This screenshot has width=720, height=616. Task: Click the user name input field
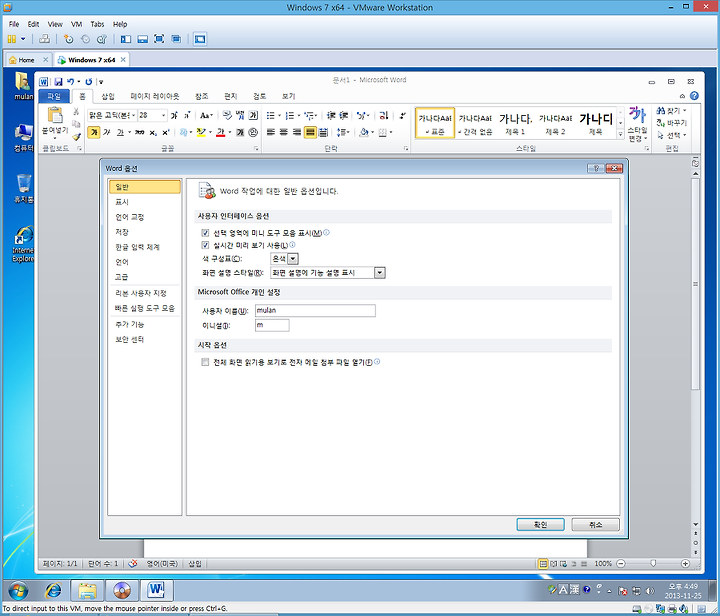click(315, 311)
